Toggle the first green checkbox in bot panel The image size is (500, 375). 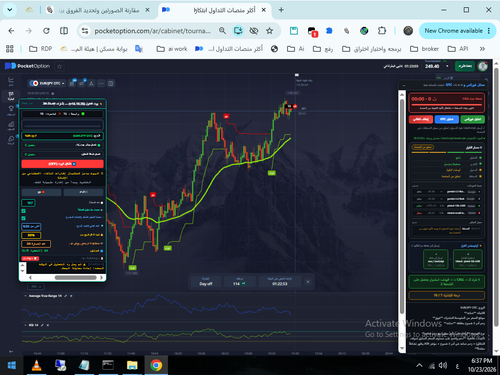(x=23, y=211)
